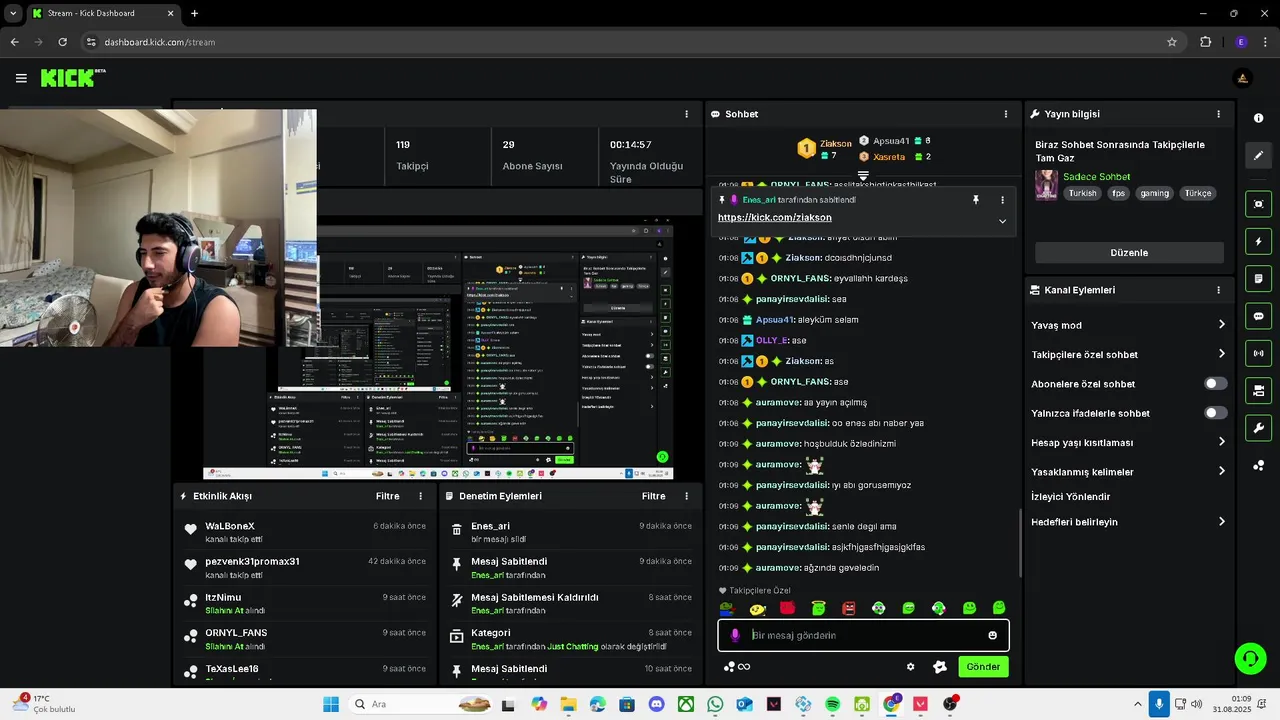Expand the pinned message chevron
Screen dimensions: 1280x720
[1002, 221]
